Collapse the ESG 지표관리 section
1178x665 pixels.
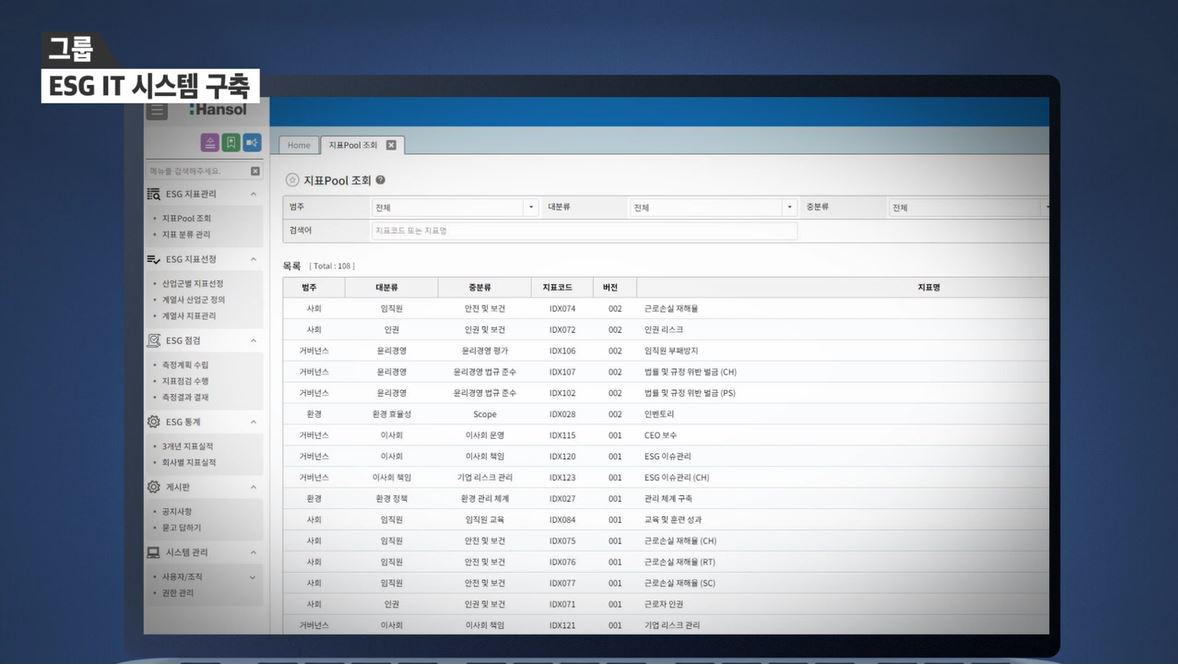(253, 194)
